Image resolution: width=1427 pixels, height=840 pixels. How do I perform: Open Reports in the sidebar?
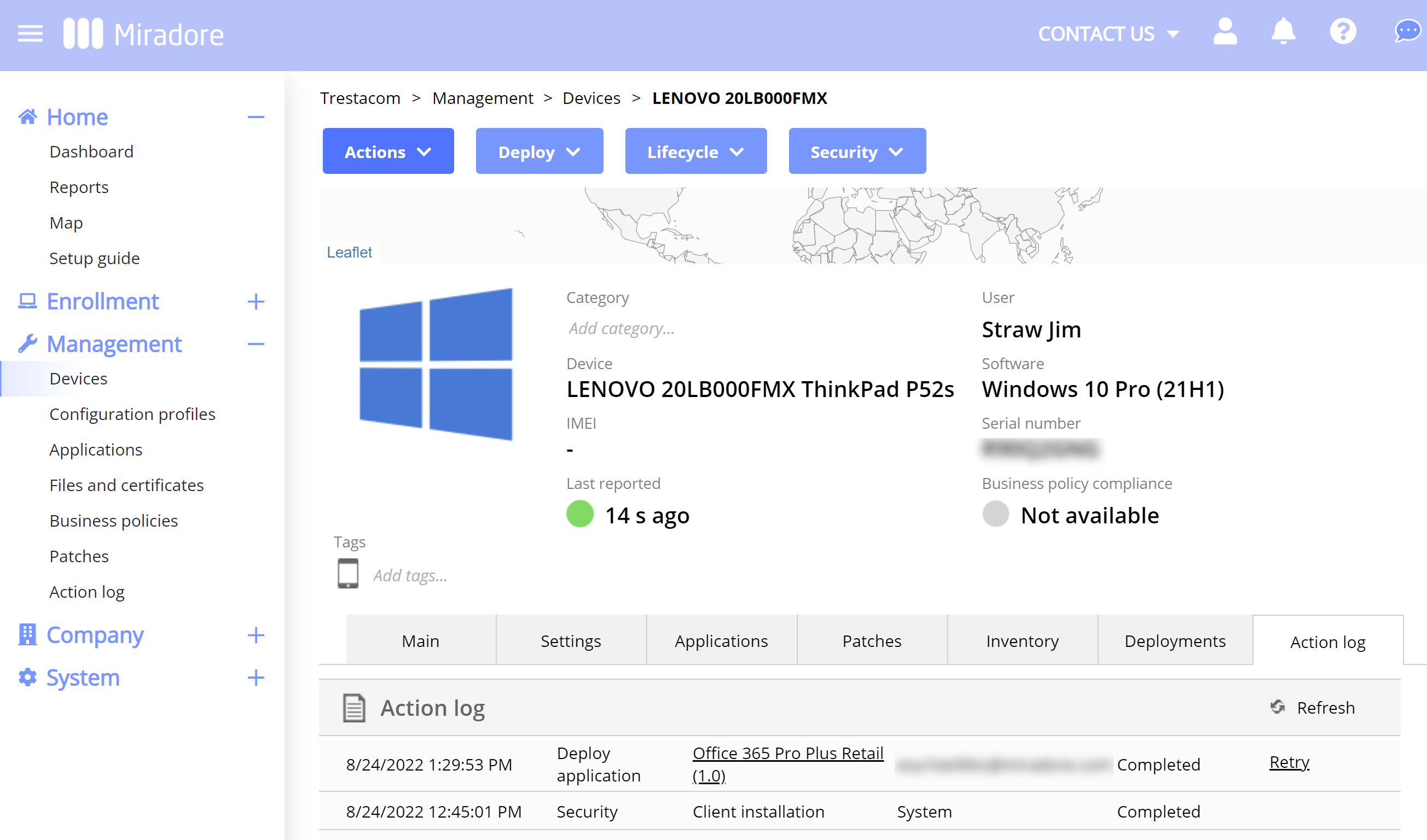(79, 187)
